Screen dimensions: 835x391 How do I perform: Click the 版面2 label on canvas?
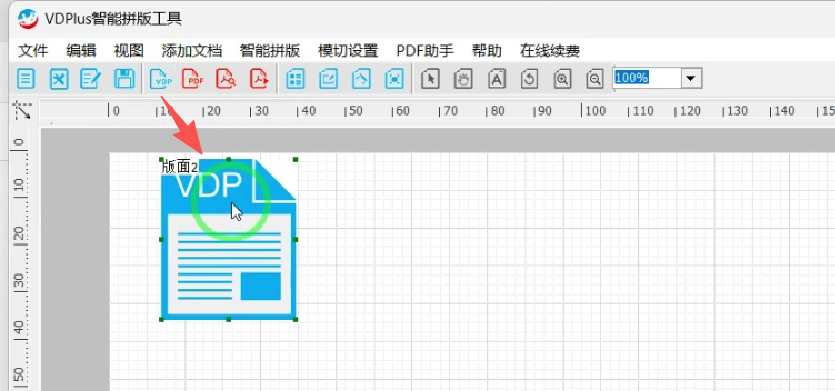coord(179,167)
